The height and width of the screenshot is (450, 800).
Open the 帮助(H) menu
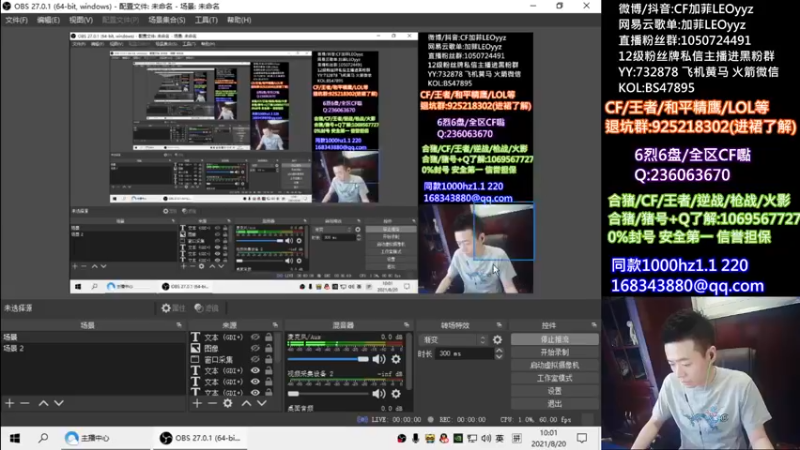(239, 20)
